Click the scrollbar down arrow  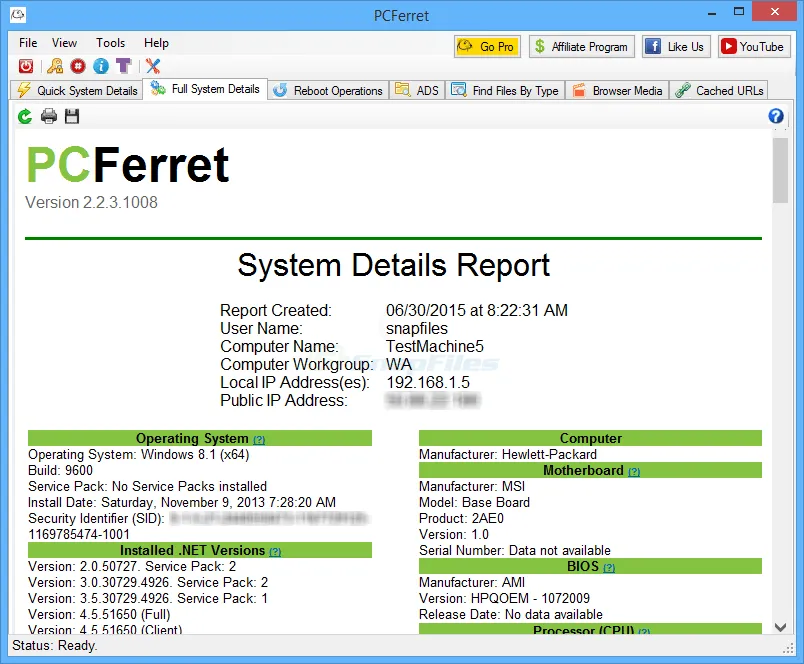780,627
